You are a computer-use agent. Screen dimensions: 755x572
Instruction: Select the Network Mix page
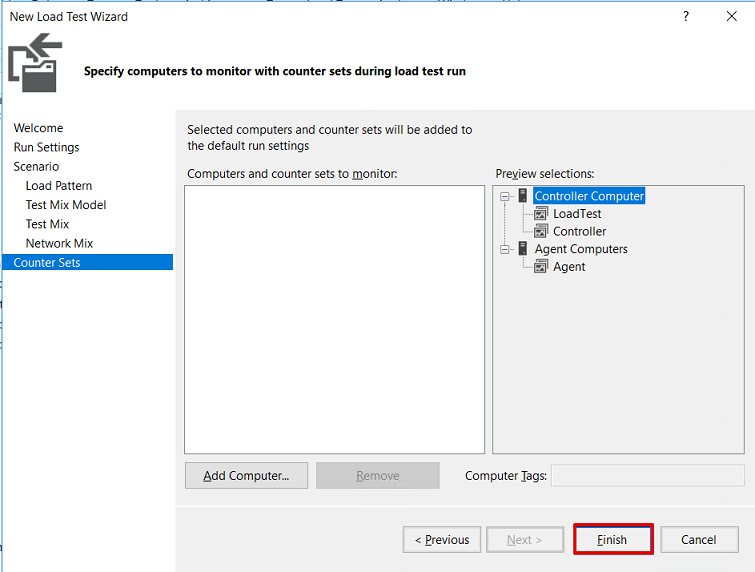point(60,243)
